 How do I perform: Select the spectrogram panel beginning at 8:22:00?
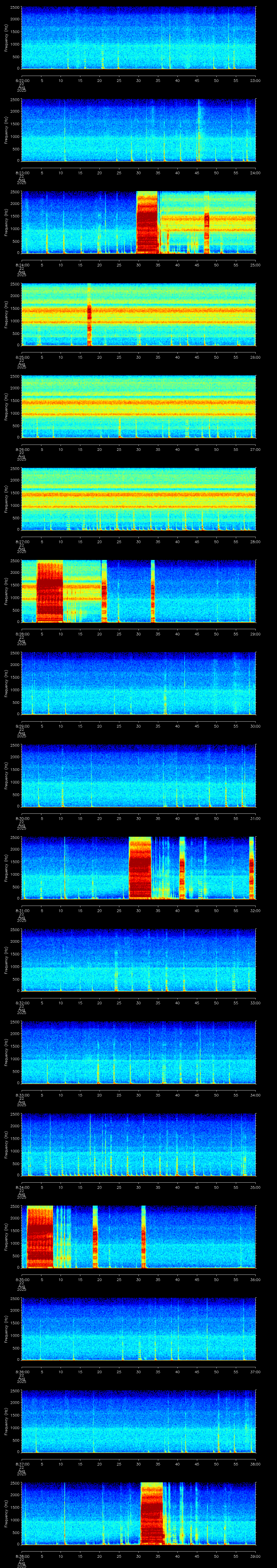138,38
